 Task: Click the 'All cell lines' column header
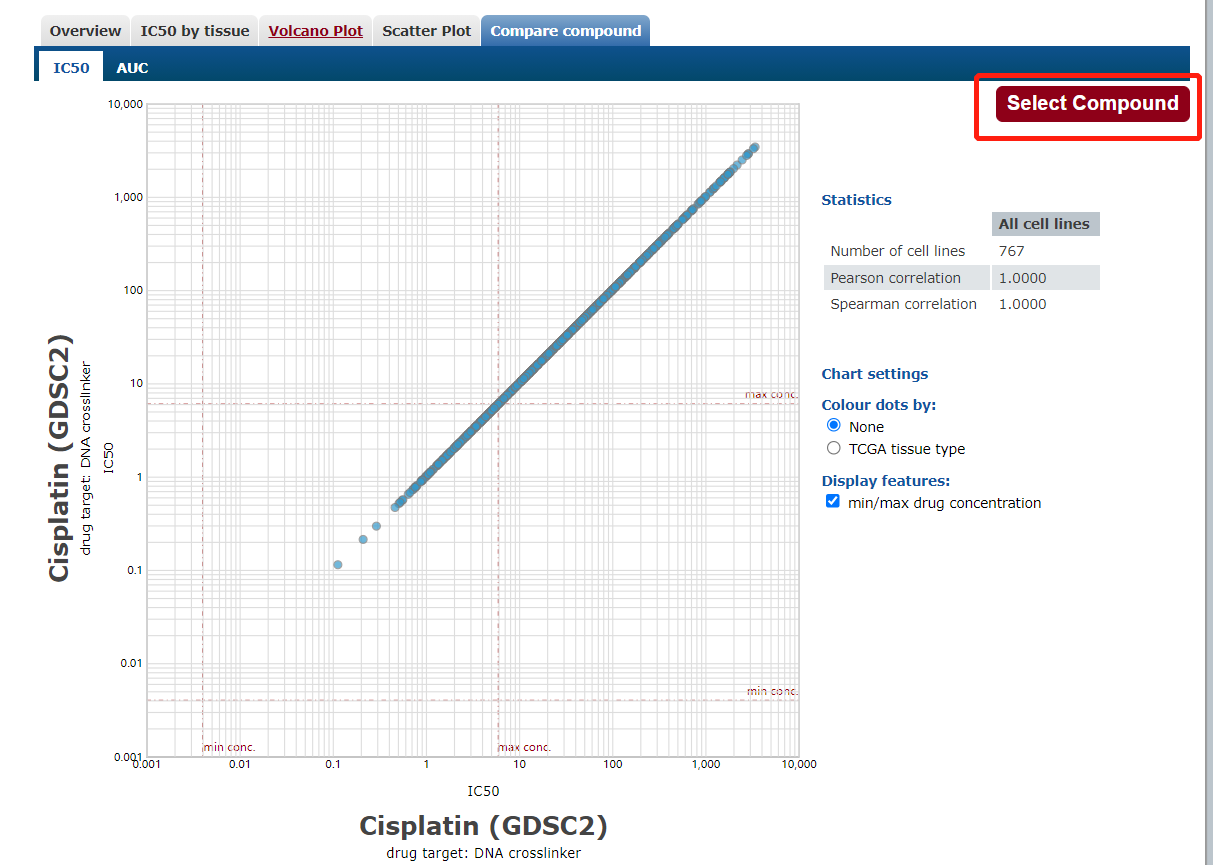pyautogui.click(x=1044, y=224)
